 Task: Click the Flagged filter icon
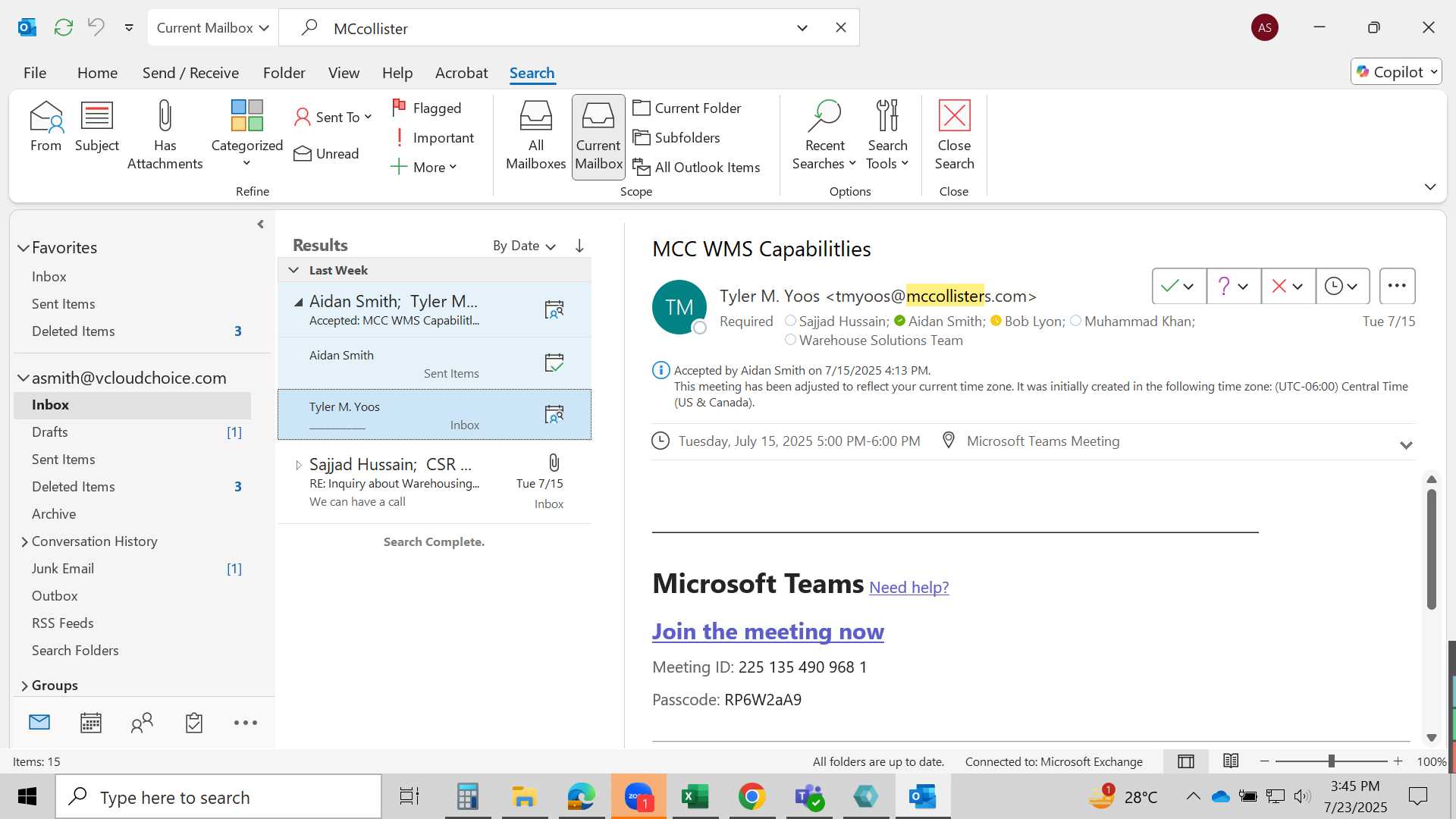click(x=399, y=108)
